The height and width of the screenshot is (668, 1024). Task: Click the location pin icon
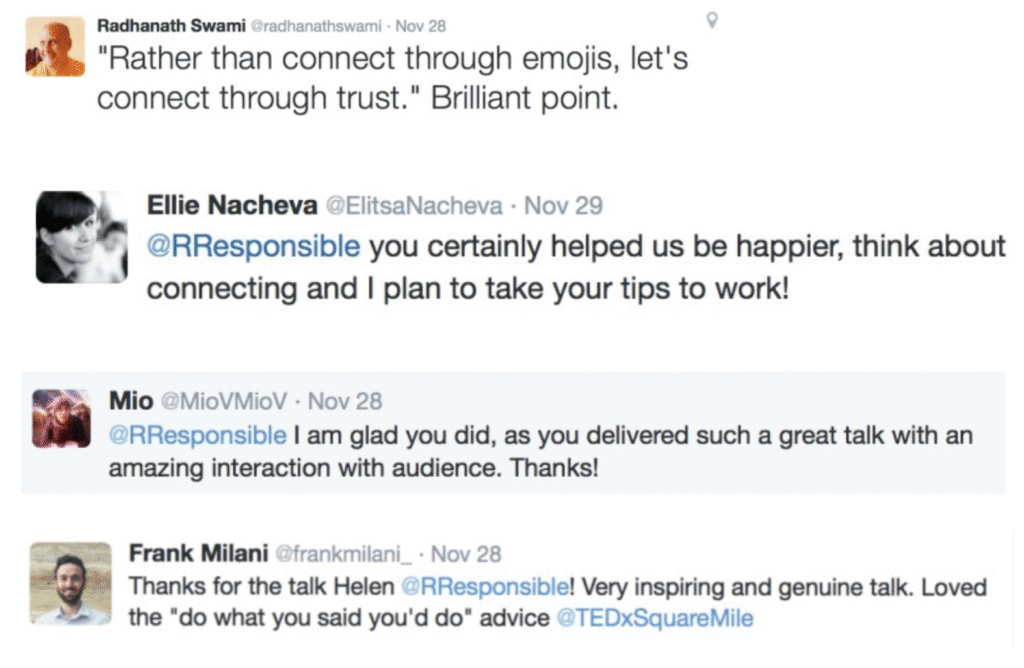[x=712, y=19]
